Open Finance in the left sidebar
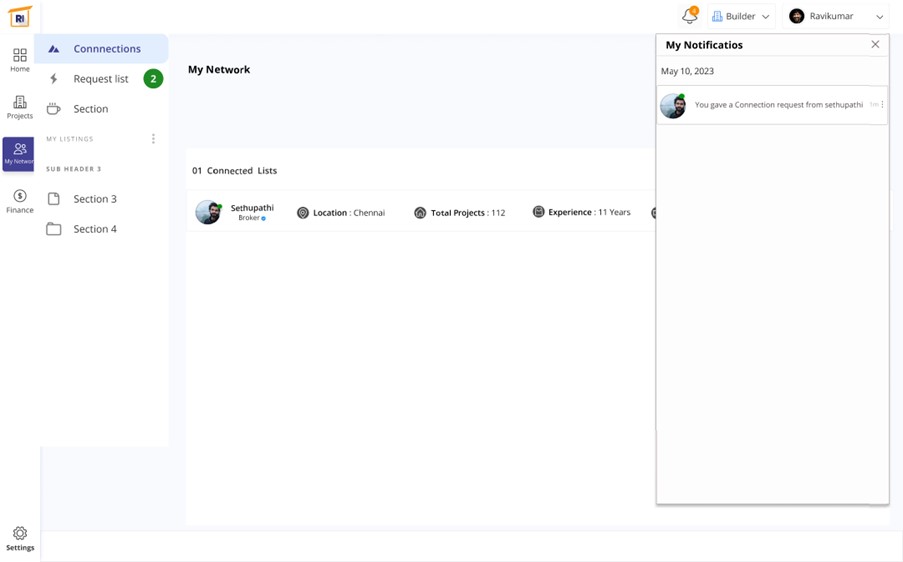The image size is (903, 562). (x=20, y=201)
